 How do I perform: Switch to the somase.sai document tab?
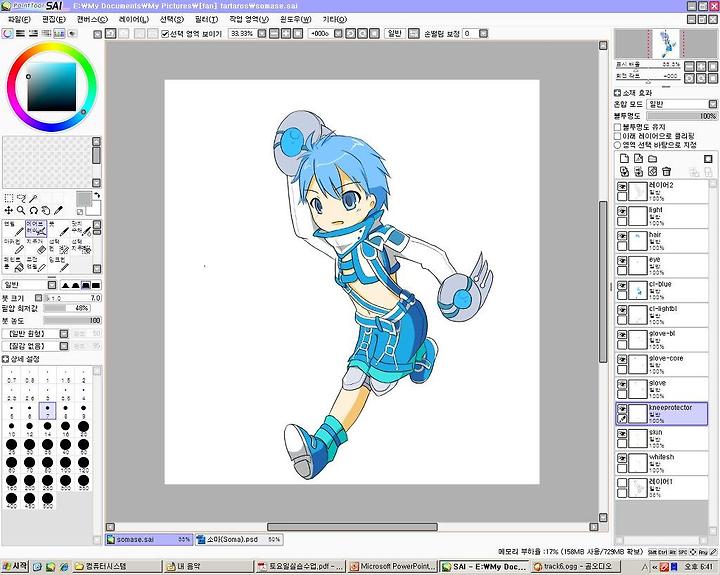149,540
